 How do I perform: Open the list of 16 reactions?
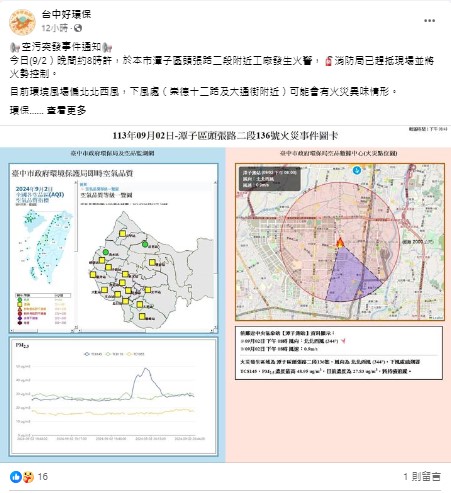43,477
